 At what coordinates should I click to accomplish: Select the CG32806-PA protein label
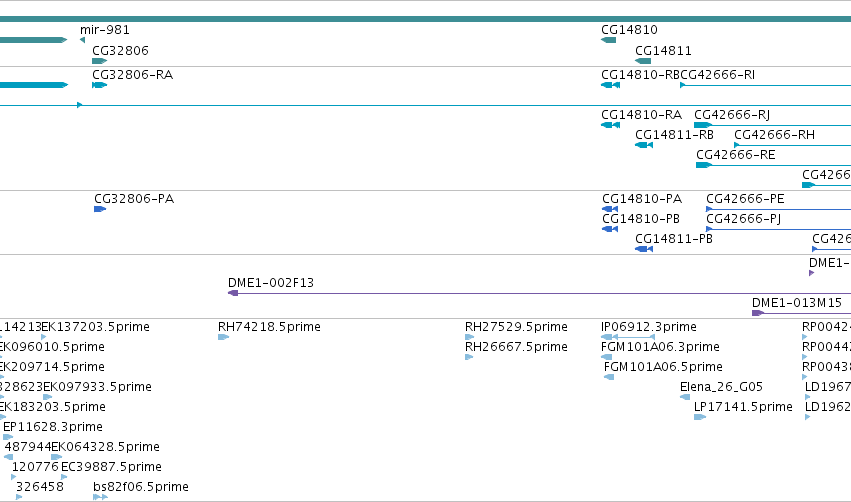pos(134,199)
